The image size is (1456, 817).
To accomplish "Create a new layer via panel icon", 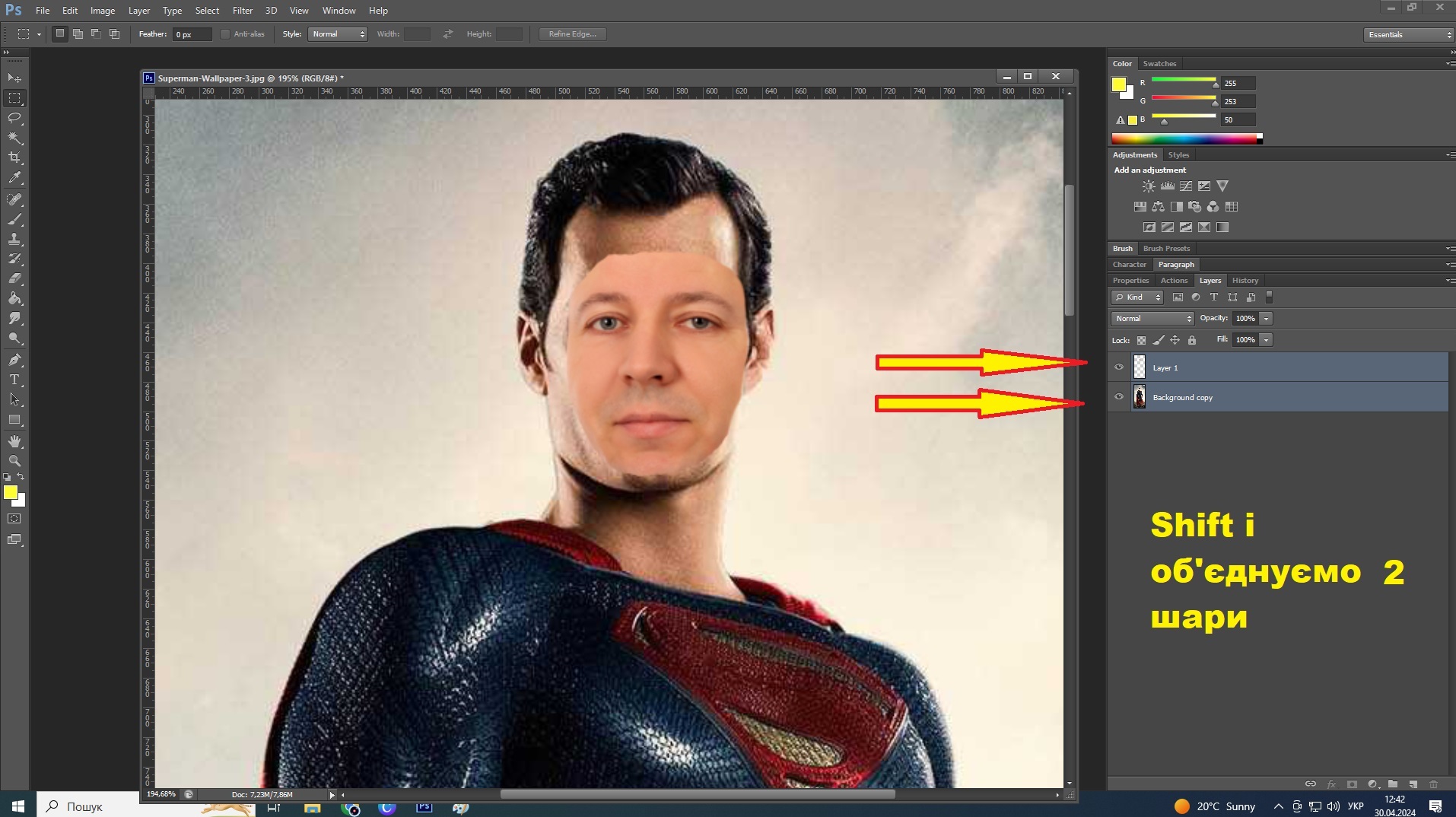I will 1413,784.
